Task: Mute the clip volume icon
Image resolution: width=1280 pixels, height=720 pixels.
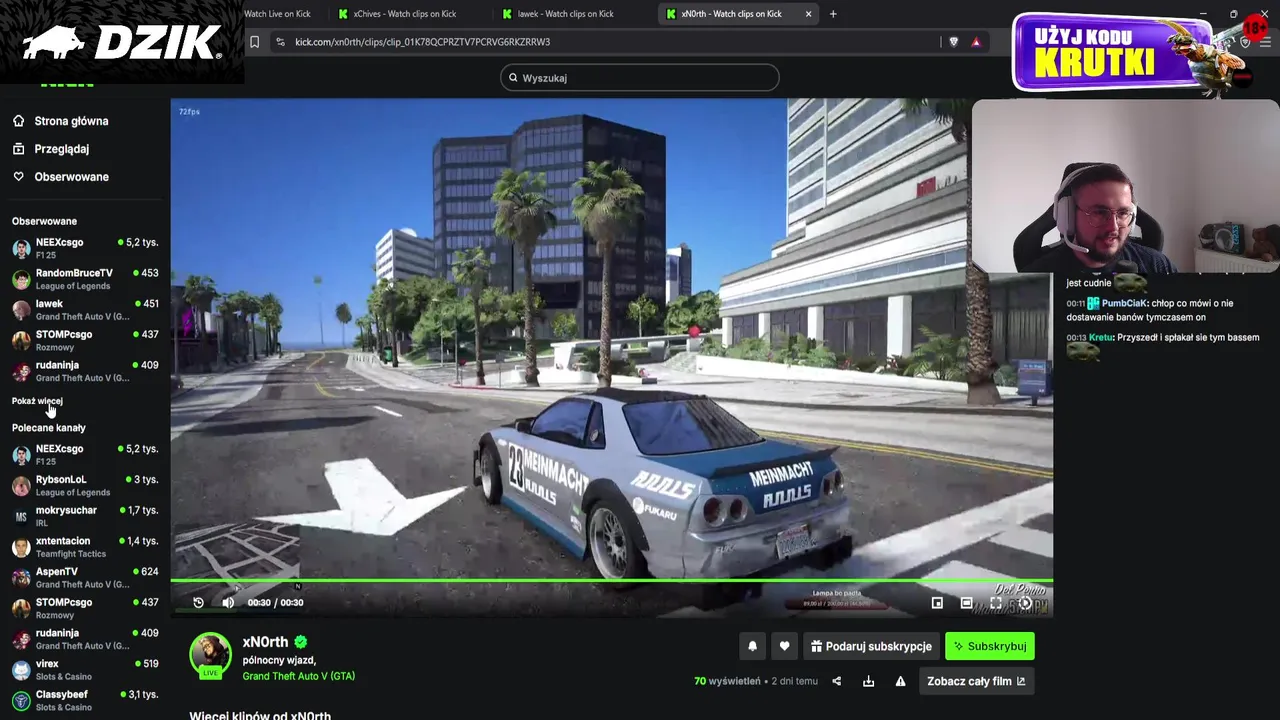Action: pyautogui.click(x=228, y=602)
